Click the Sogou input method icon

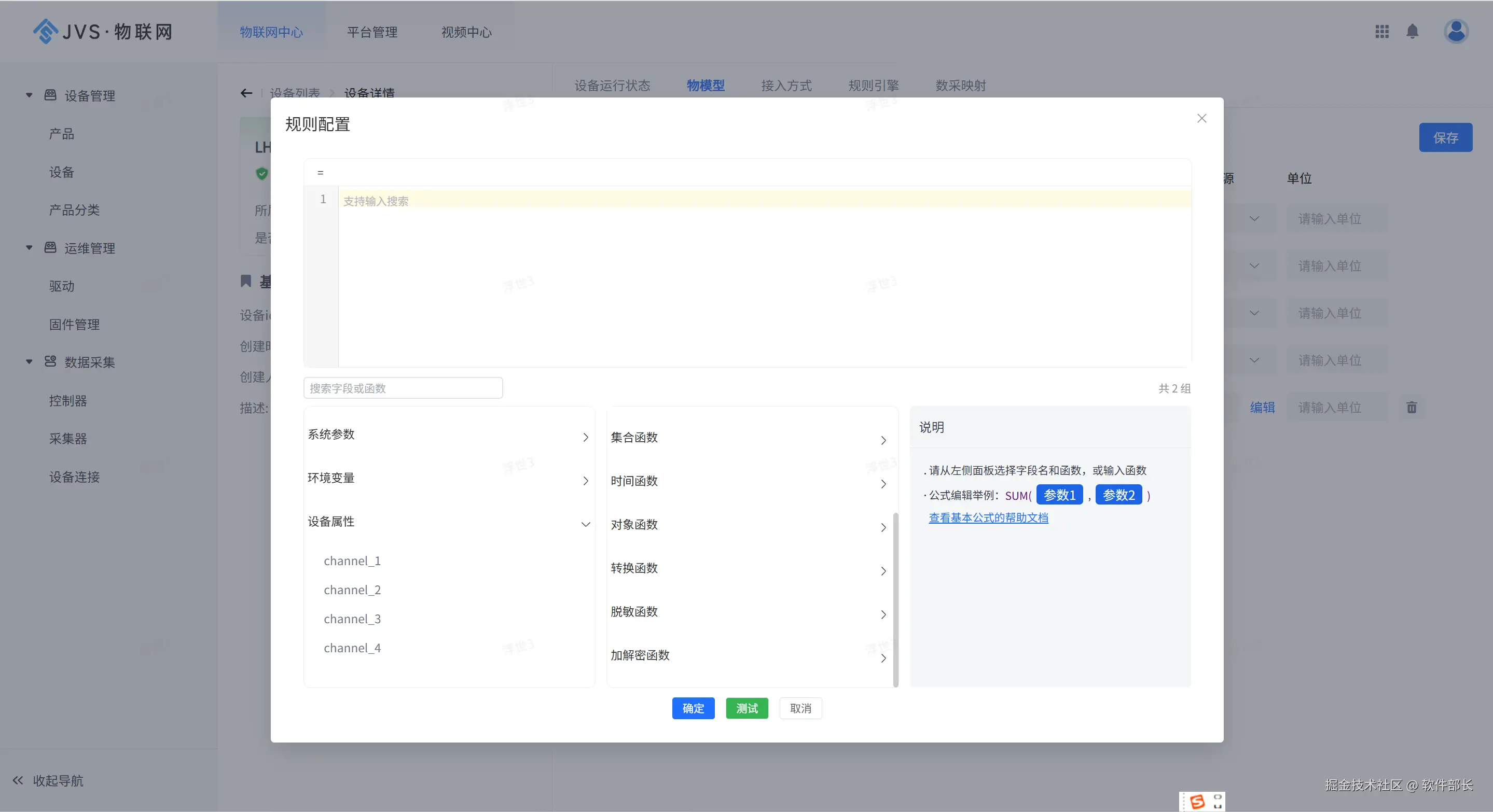1197,802
